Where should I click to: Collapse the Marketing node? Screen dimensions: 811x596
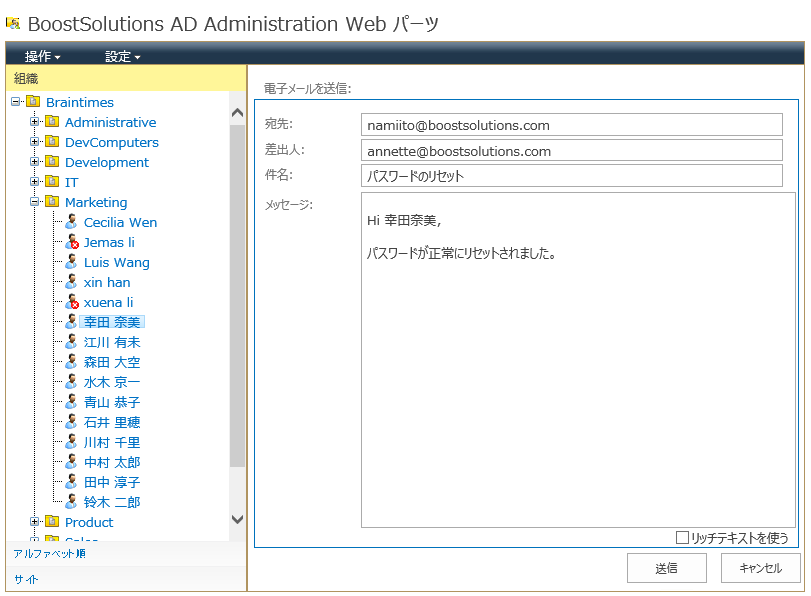pyautogui.click(x=34, y=201)
